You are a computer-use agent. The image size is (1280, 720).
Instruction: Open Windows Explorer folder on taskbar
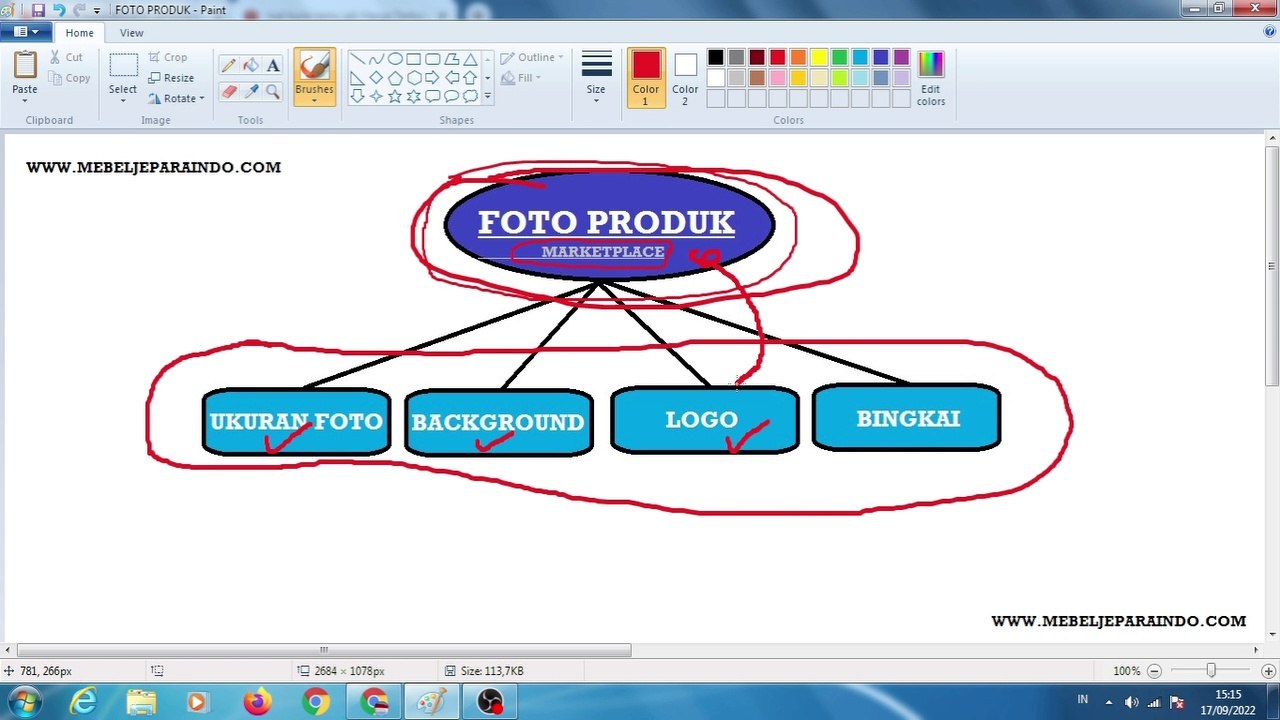coord(141,702)
